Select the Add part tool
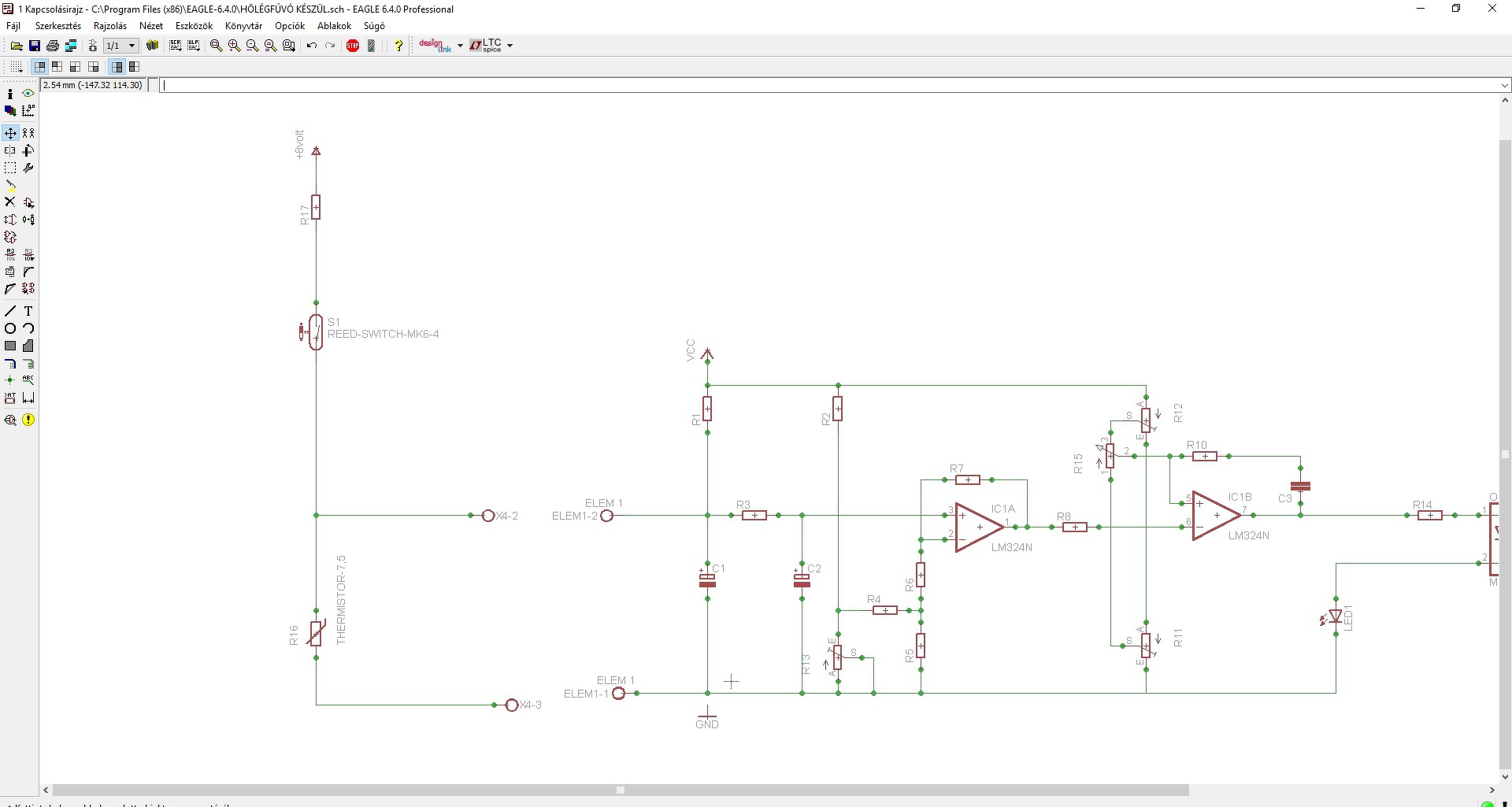 28,202
